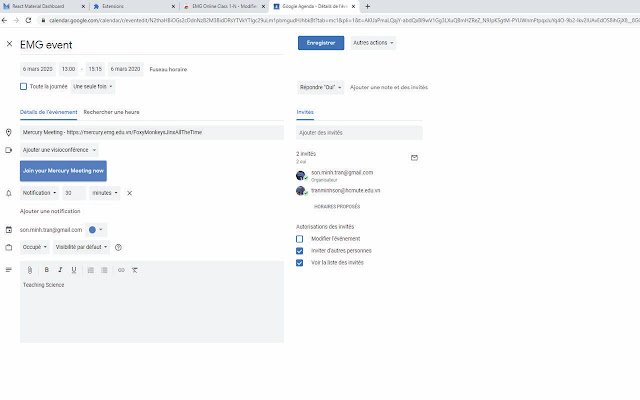The image size is (640, 400).
Task: Toggle italic formatting in description
Action: pos(60,270)
